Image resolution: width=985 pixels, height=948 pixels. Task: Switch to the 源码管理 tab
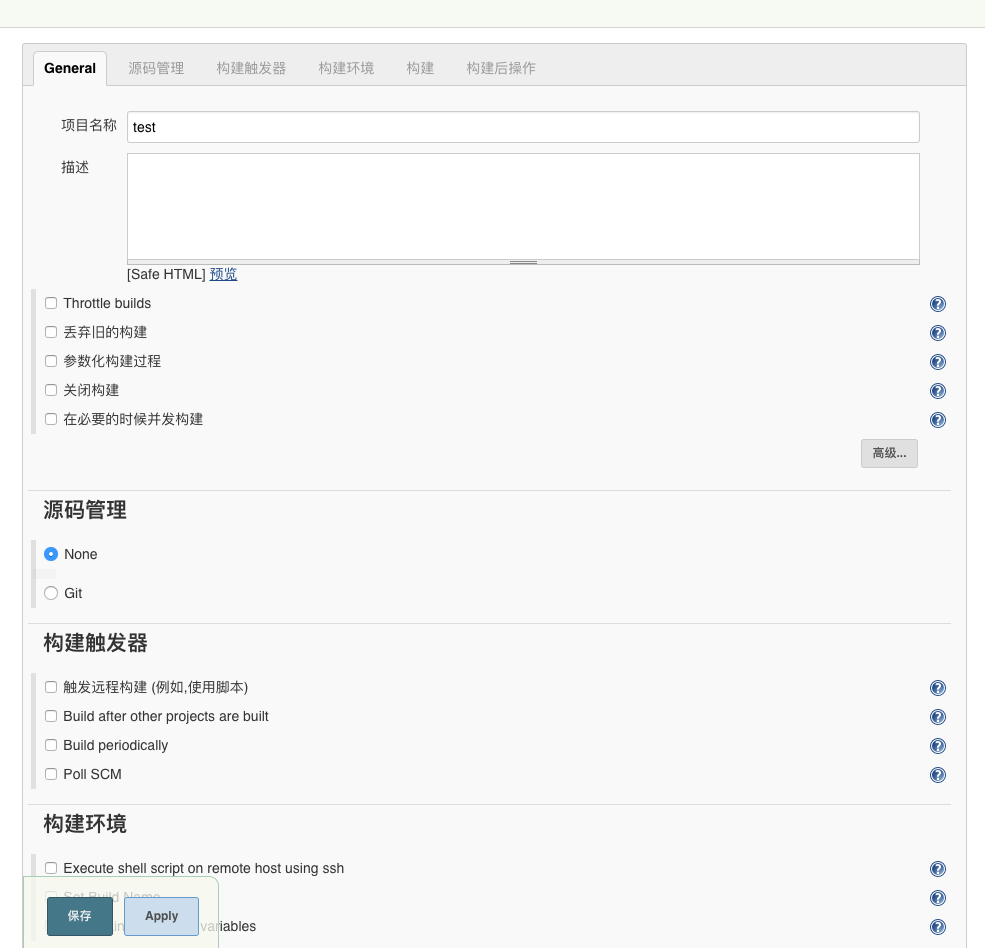coord(156,68)
